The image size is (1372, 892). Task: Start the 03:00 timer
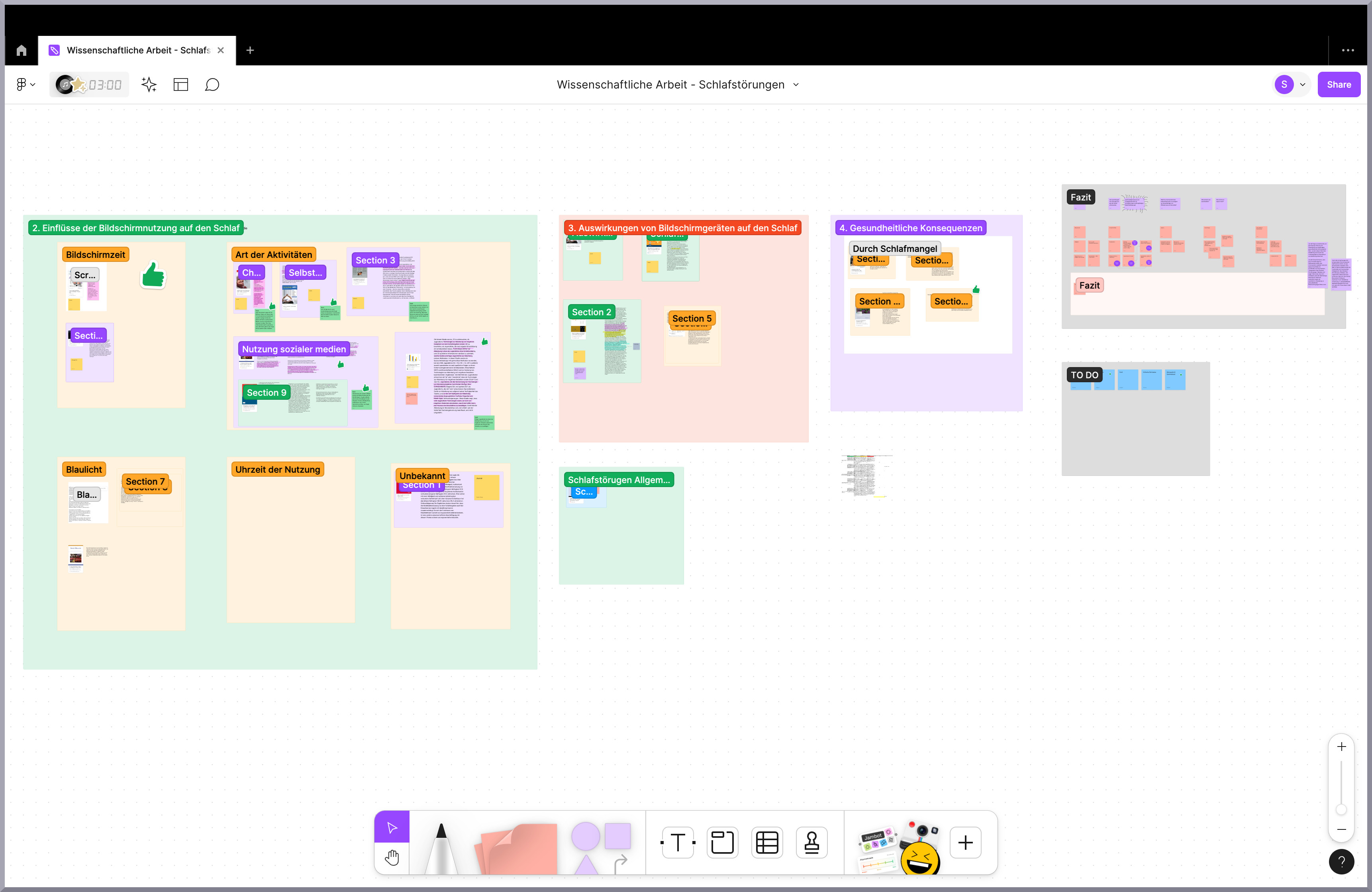pyautogui.click(x=104, y=85)
